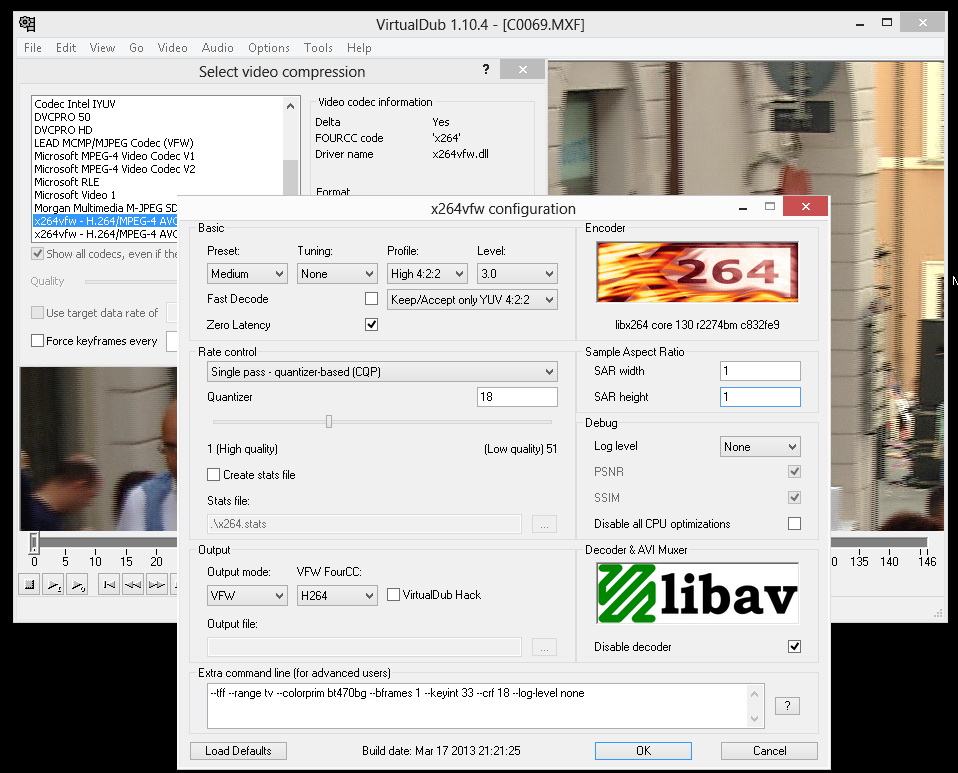Check Disable all CPU optimizations
This screenshot has height=773, width=958.
(794, 524)
